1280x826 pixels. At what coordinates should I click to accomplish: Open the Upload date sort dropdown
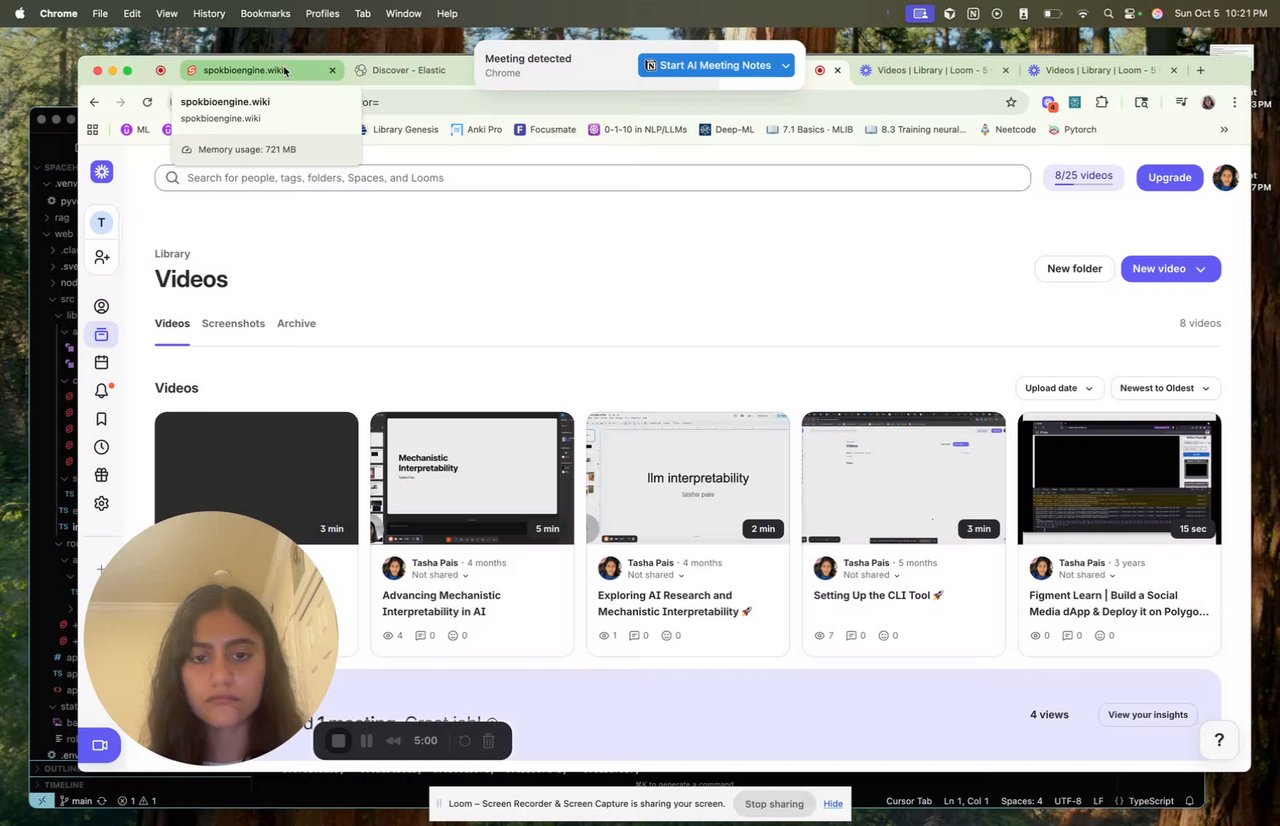1059,388
